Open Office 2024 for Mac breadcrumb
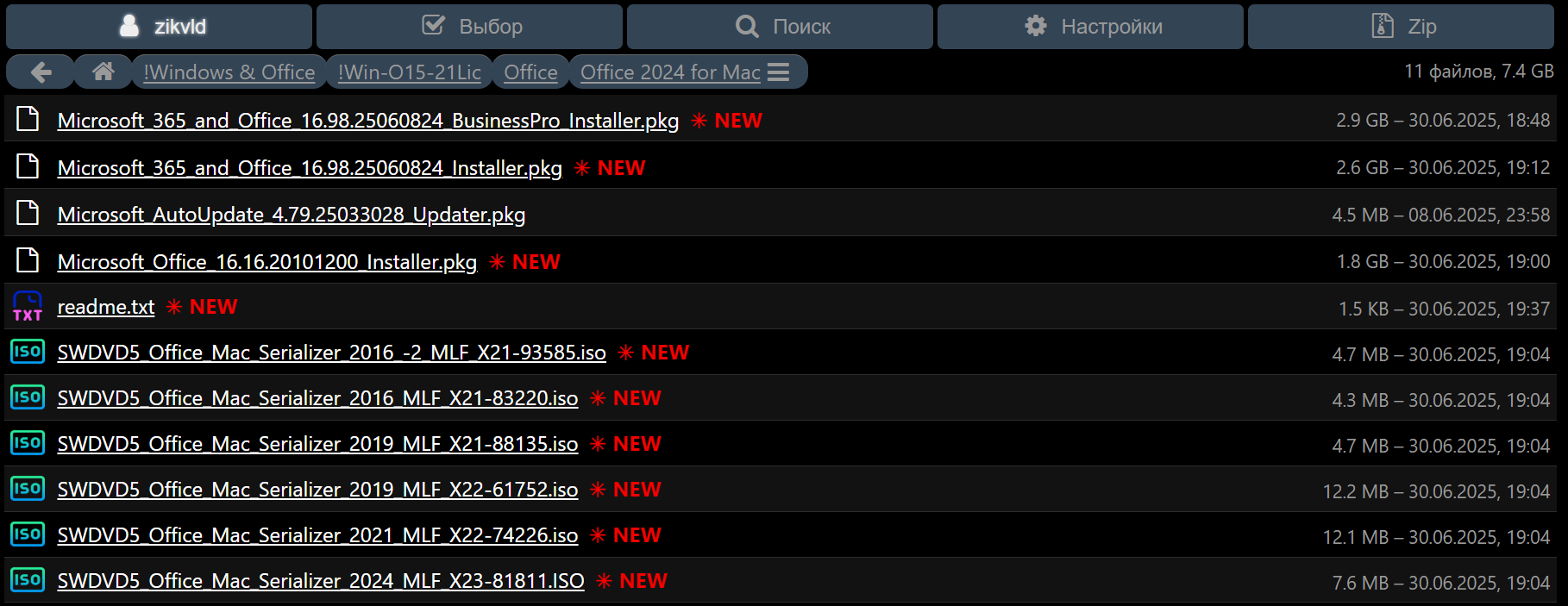Viewport: 1568px width, 606px height. 670,72
